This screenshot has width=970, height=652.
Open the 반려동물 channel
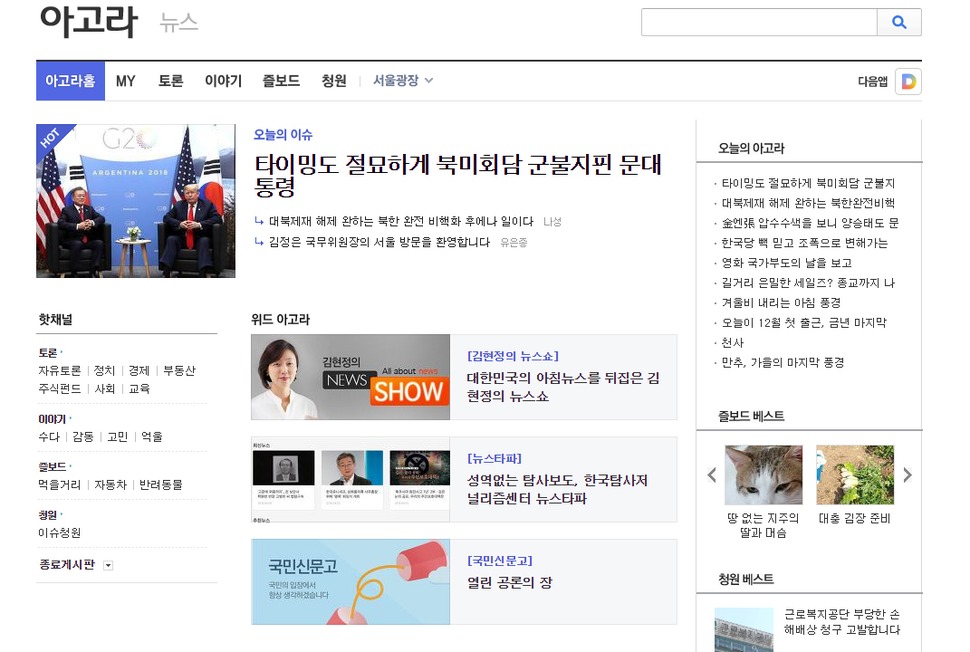[161, 485]
